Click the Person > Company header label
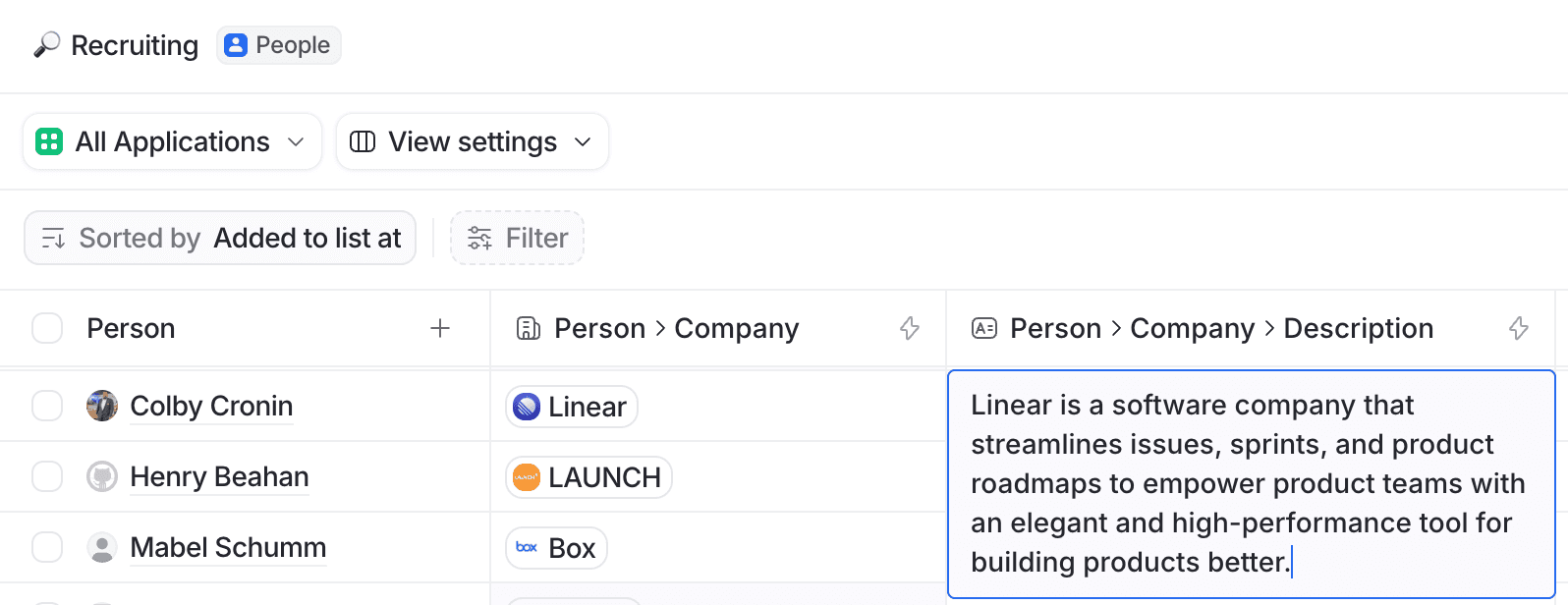Screen dimensions: 1568x605 coord(677,328)
